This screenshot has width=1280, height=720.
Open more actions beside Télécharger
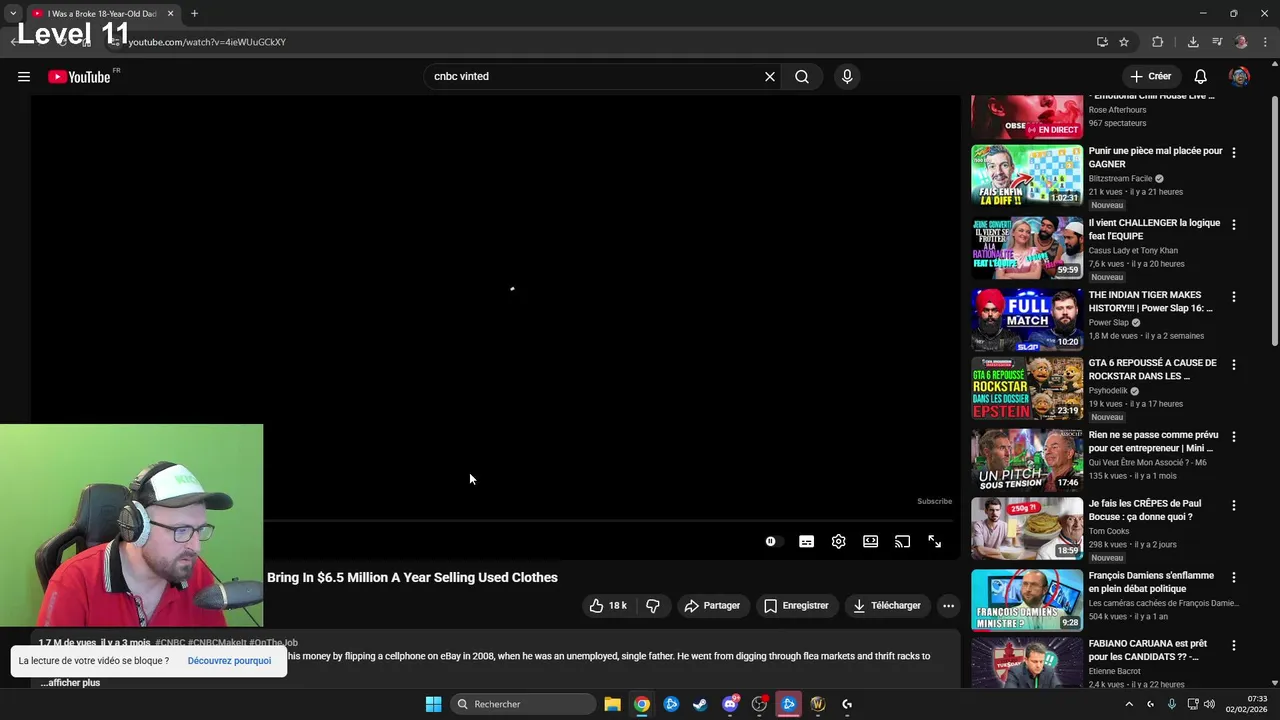pos(948,605)
